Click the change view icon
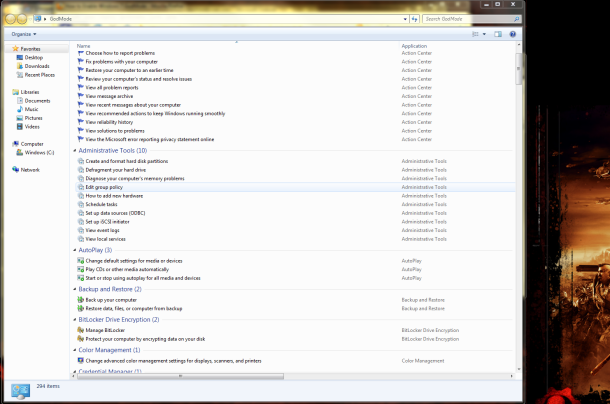610x404 pixels. pyautogui.click(x=475, y=34)
